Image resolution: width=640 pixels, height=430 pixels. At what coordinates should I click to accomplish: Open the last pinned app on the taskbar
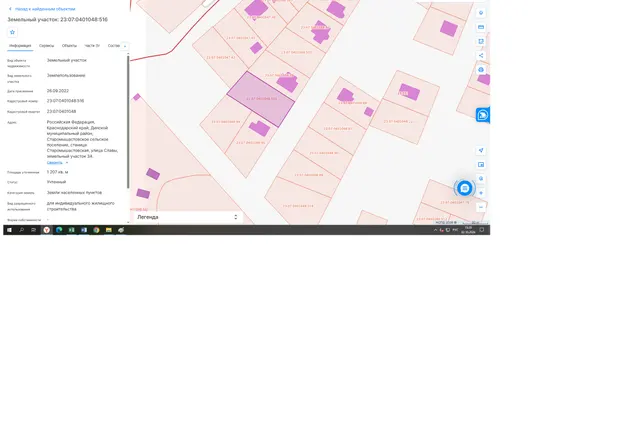point(121,230)
